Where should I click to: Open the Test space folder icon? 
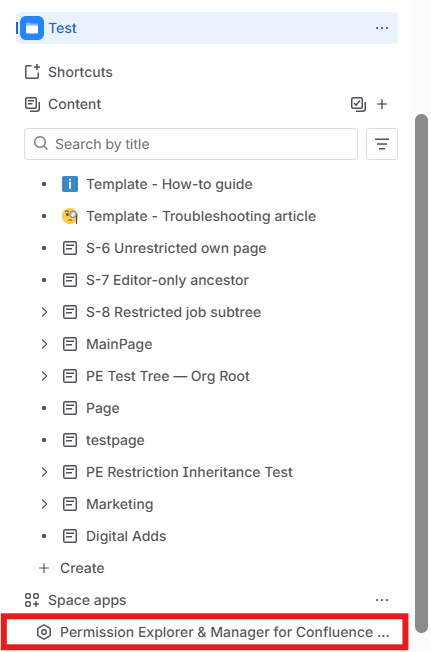[32, 28]
